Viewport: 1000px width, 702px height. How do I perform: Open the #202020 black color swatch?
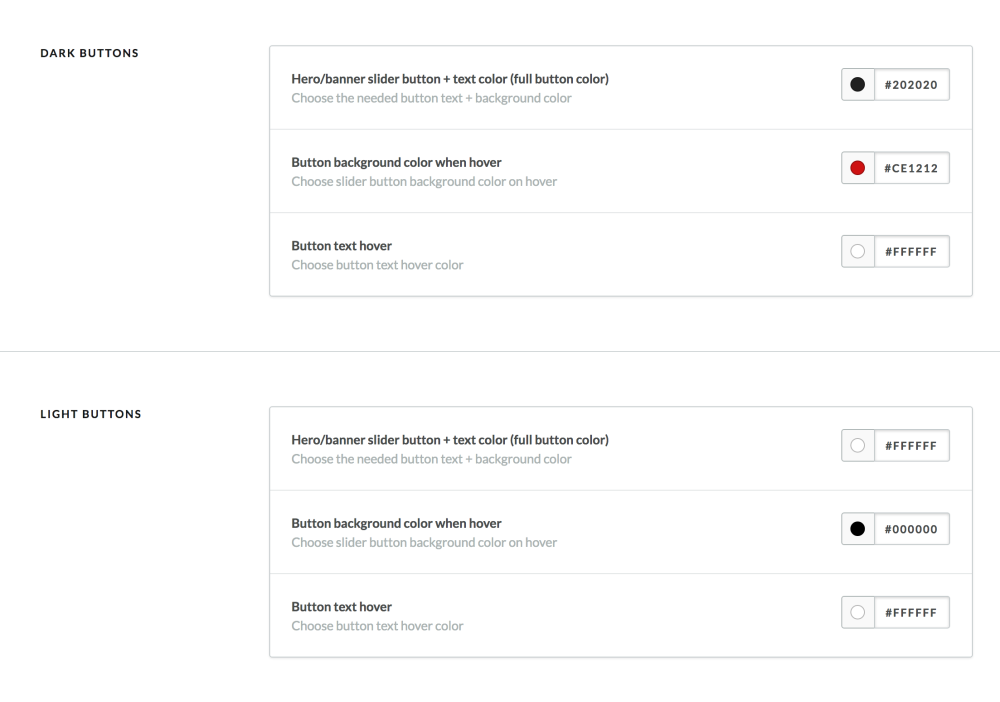pyautogui.click(x=858, y=84)
